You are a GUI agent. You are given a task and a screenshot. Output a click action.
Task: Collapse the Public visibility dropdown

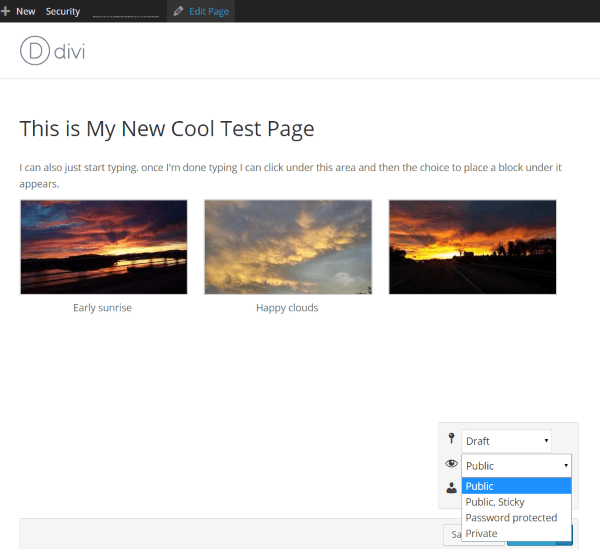tap(517, 466)
